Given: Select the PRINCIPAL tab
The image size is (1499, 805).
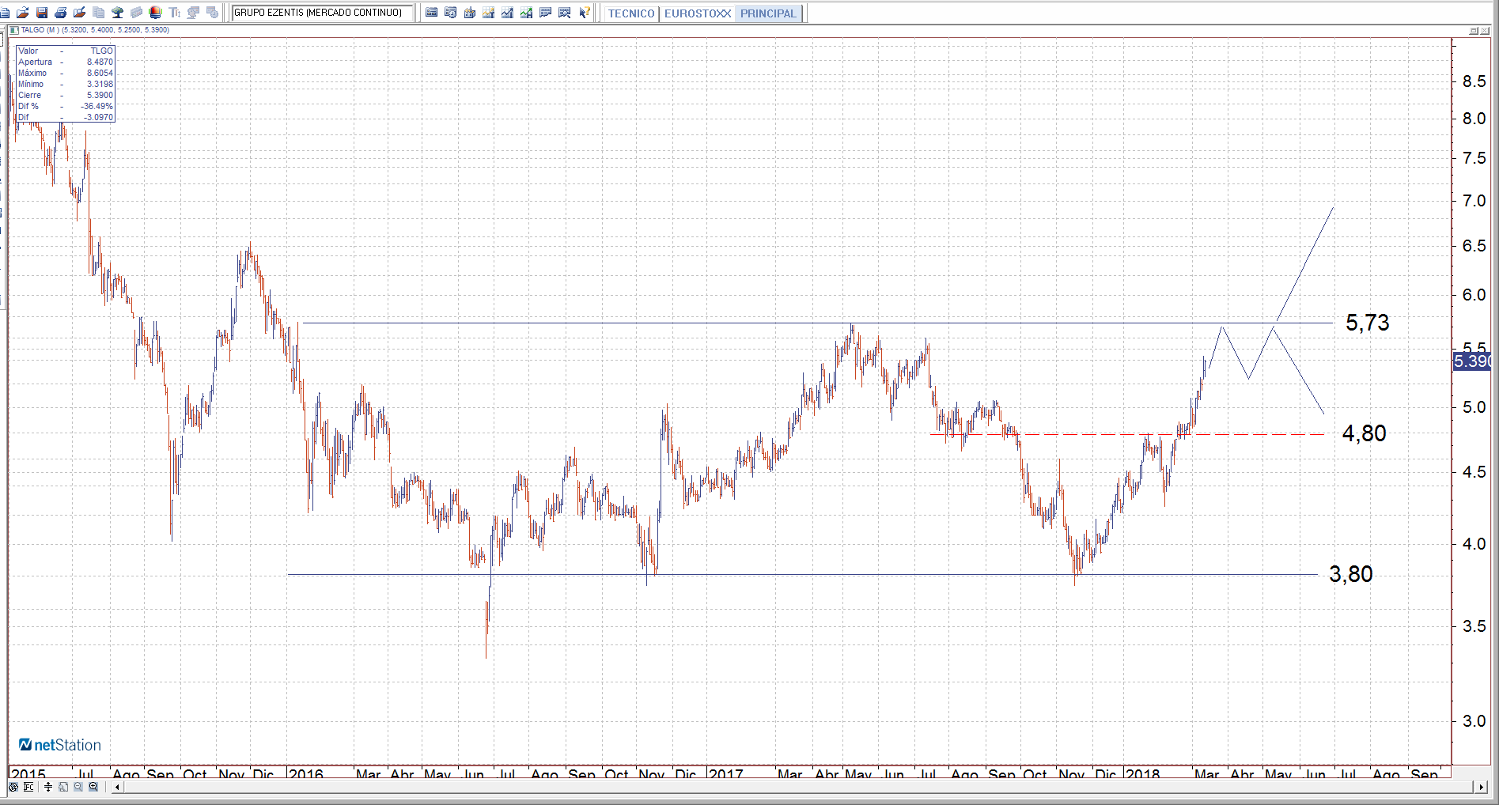Looking at the screenshot, I should pyautogui.click(x=768, y=13).
